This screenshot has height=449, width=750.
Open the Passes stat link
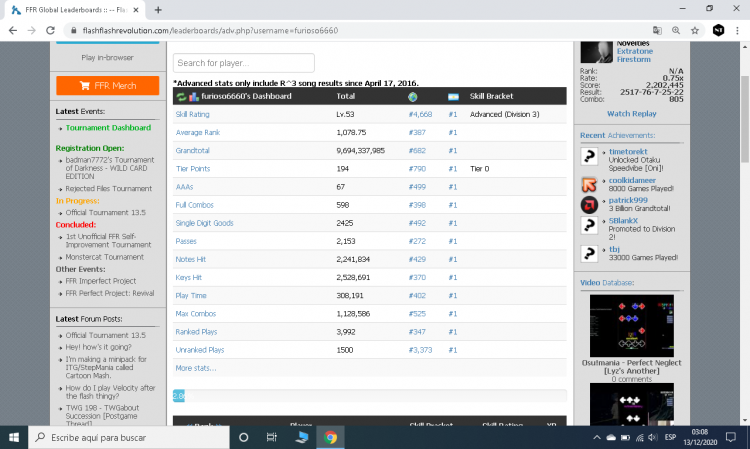tap(186, 241)
